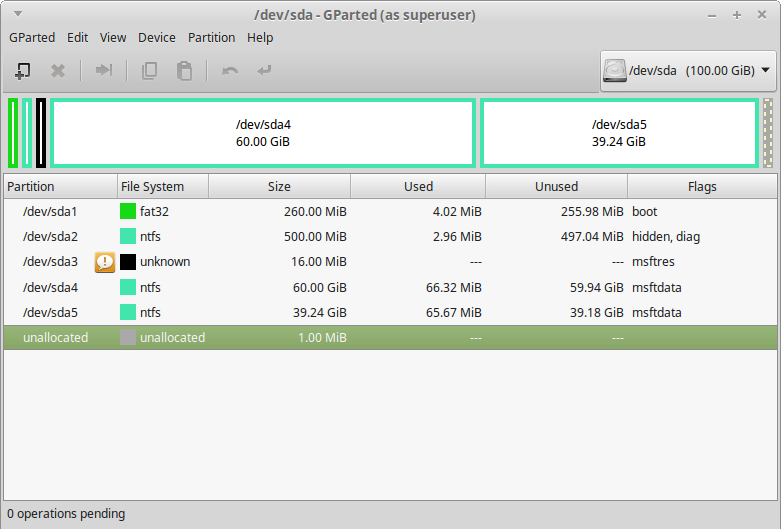Viewport: 781px width, 529px height.
Task: Click the 66.32 MiB used value
Action: pyautogui.click(x=453, y=287)
